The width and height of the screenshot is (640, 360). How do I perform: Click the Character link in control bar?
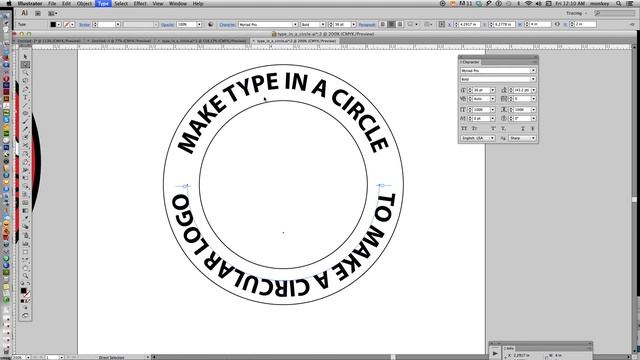pos(227,24)
